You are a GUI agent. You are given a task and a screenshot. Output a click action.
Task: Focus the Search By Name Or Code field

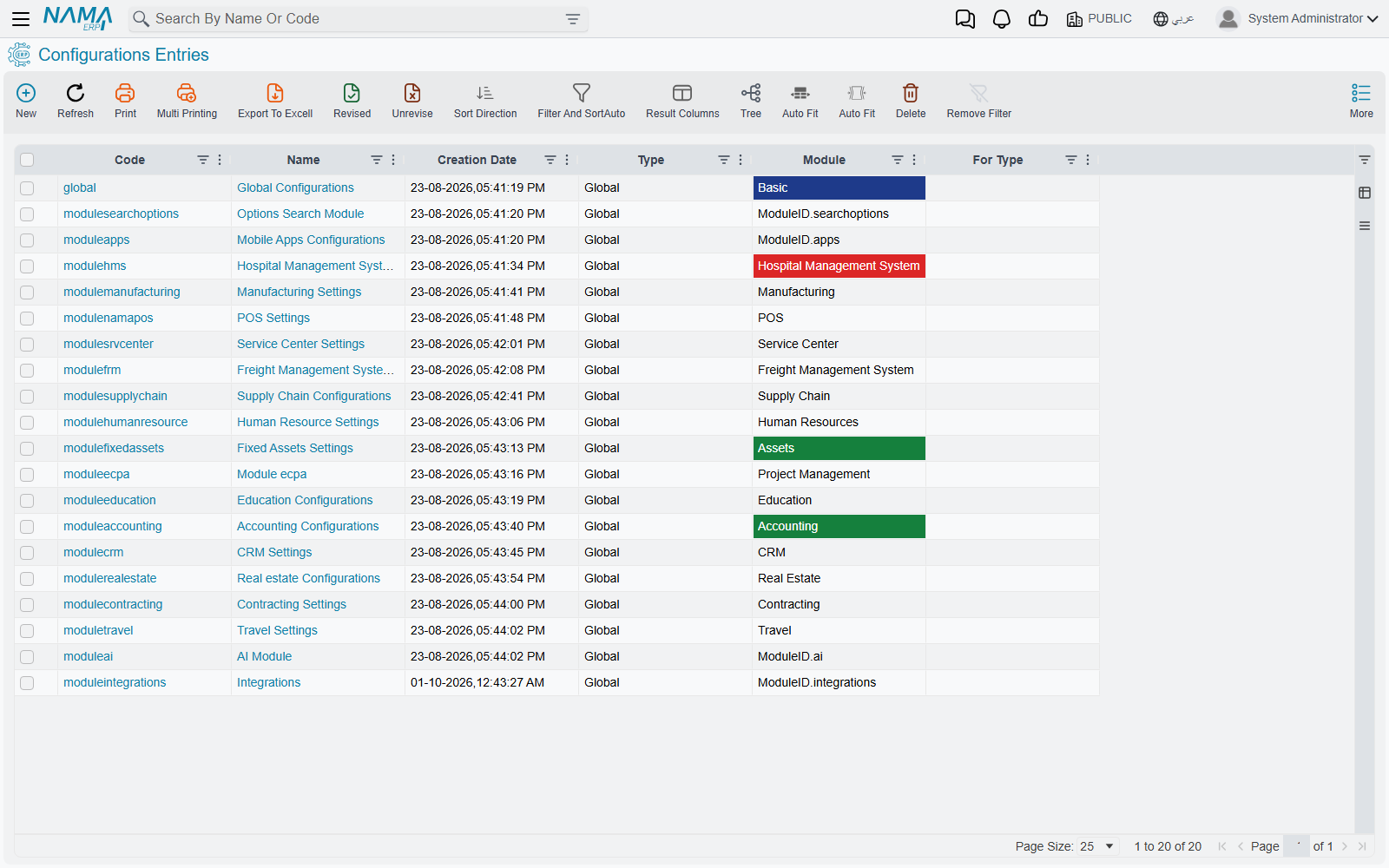pyautogui.click(x=356, y=19)
